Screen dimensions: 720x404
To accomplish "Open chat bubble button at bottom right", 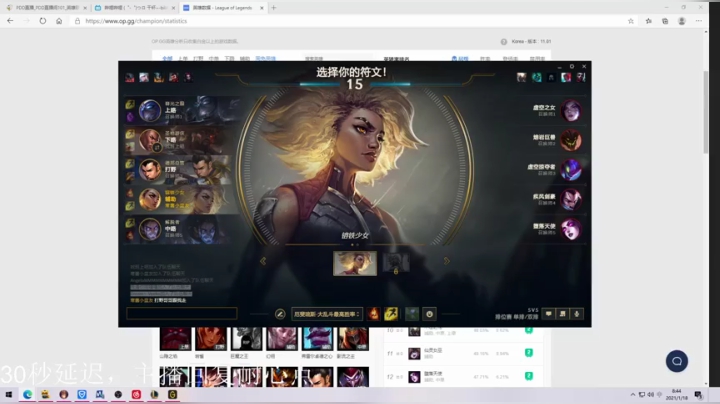I will click(x=548, y=314).
